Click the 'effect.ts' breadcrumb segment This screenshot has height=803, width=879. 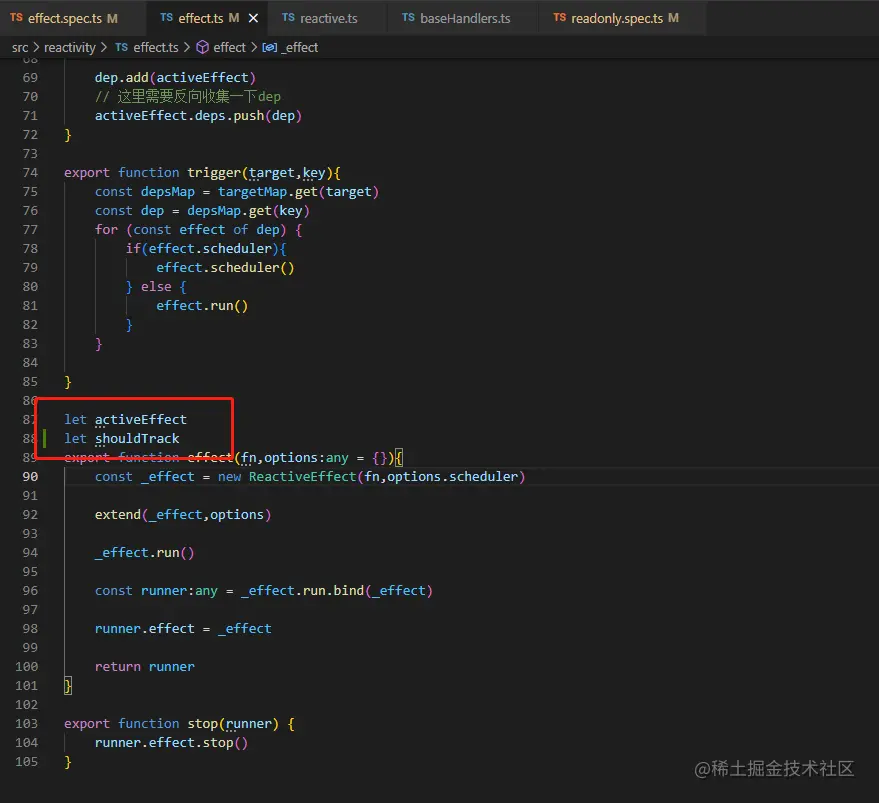click(x=155, y=48)
